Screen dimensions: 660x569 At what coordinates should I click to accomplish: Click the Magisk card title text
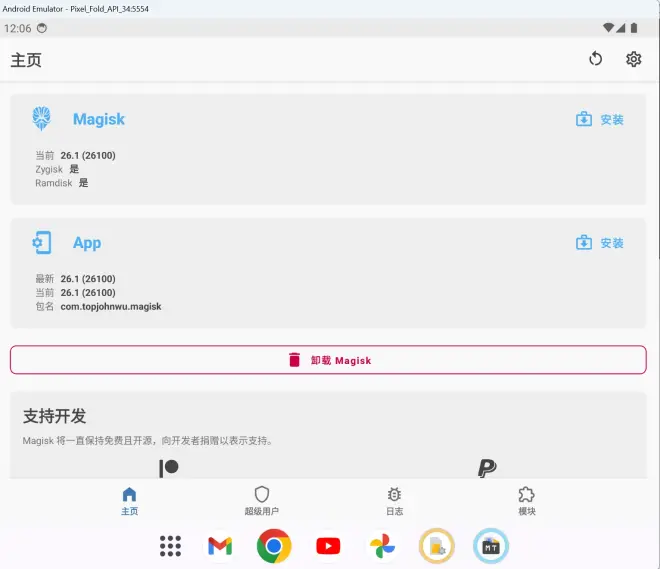(99, 119)
